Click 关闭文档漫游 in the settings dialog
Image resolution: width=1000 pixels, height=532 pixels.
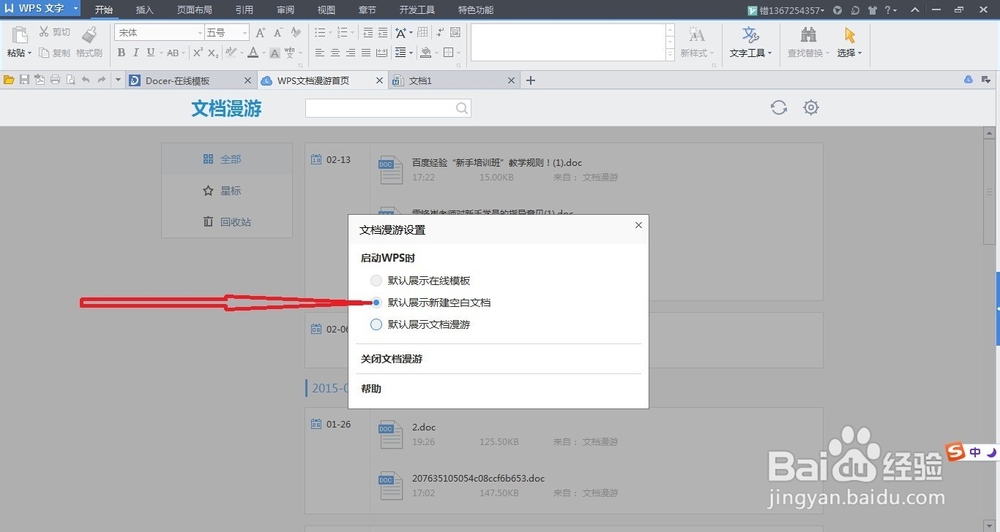tap(392, 359)
